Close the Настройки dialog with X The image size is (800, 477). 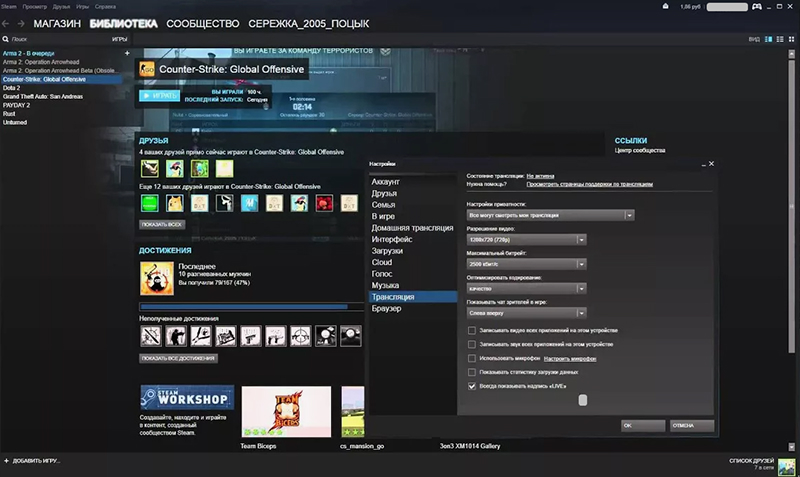pos(711,164)
